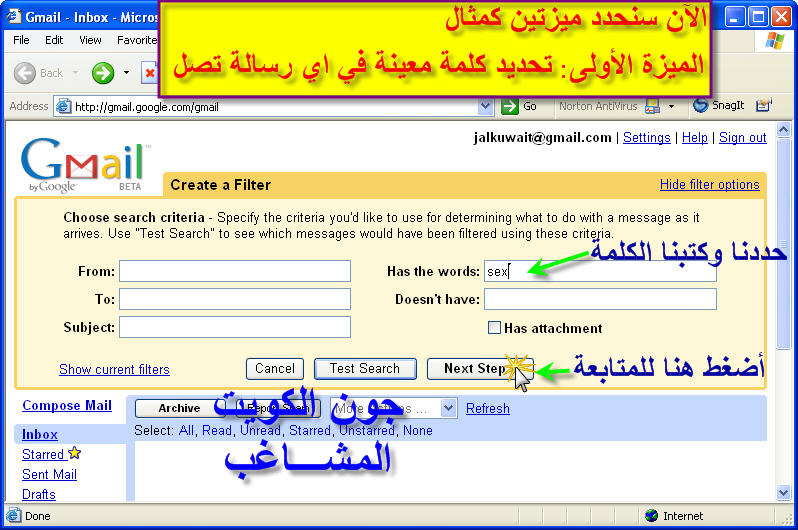Image resolution: width=798 pixels, height=530 pixels.
Task: Open the Drafts folder link
Action: point(39,494)
